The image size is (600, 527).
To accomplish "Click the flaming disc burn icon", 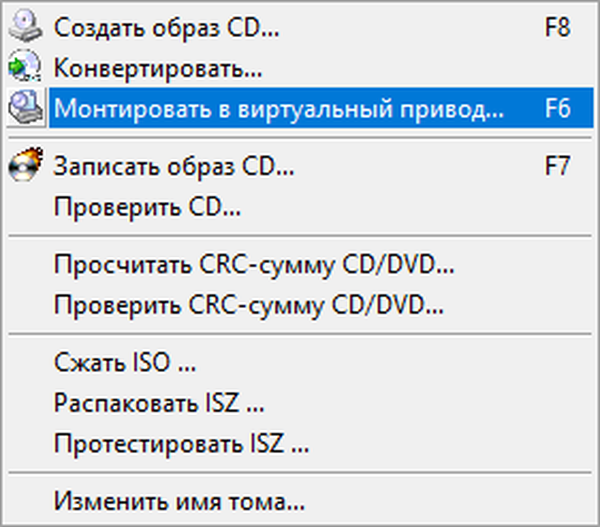I will coord(26,164).
